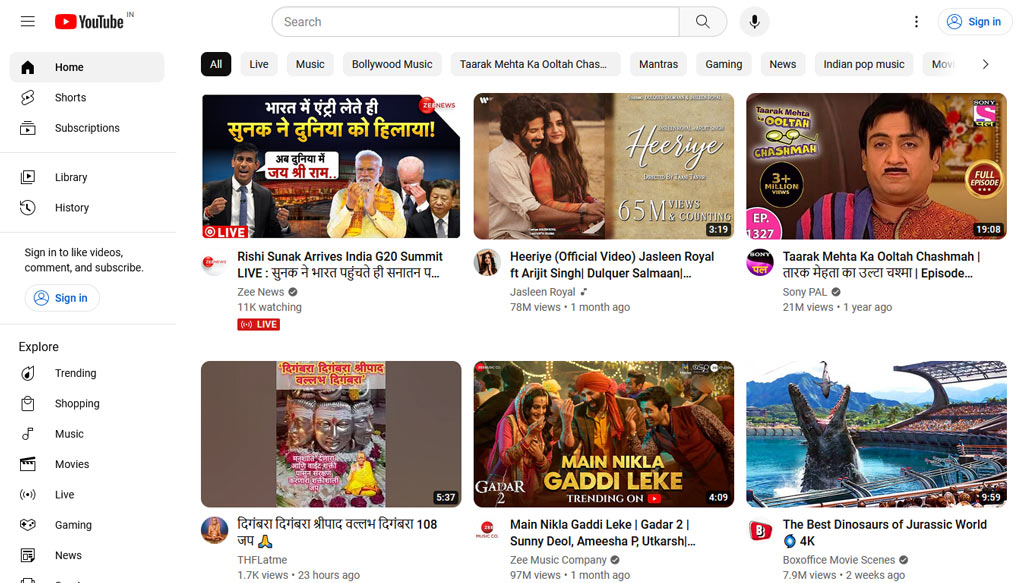1024x583 pixels.
Task: Open Jasleen Royal channel avatar
Action: [487, 263]
